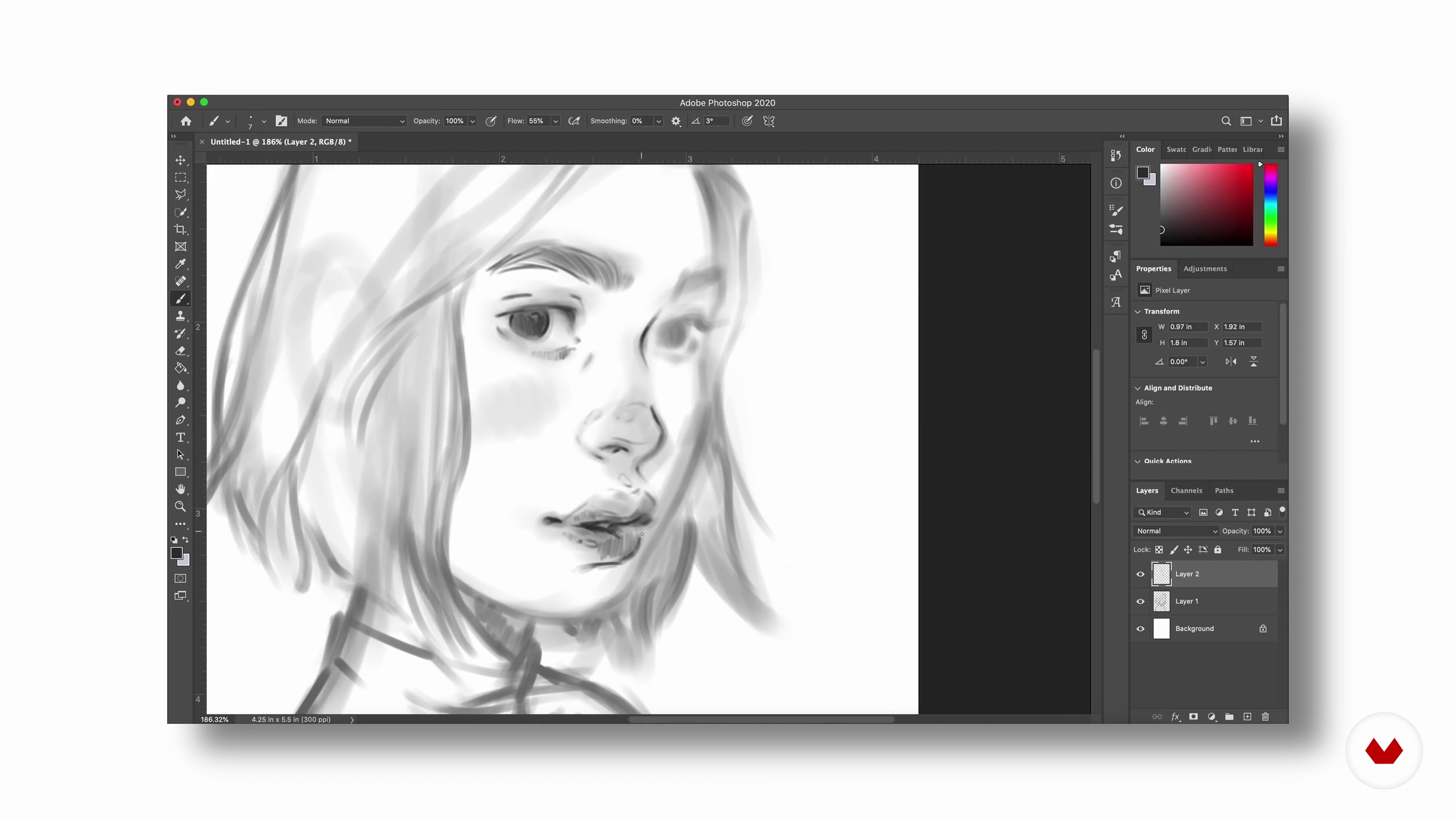The image size is (1456, 819).
Task: Select the Crop tool
Action: coord(180,229)
